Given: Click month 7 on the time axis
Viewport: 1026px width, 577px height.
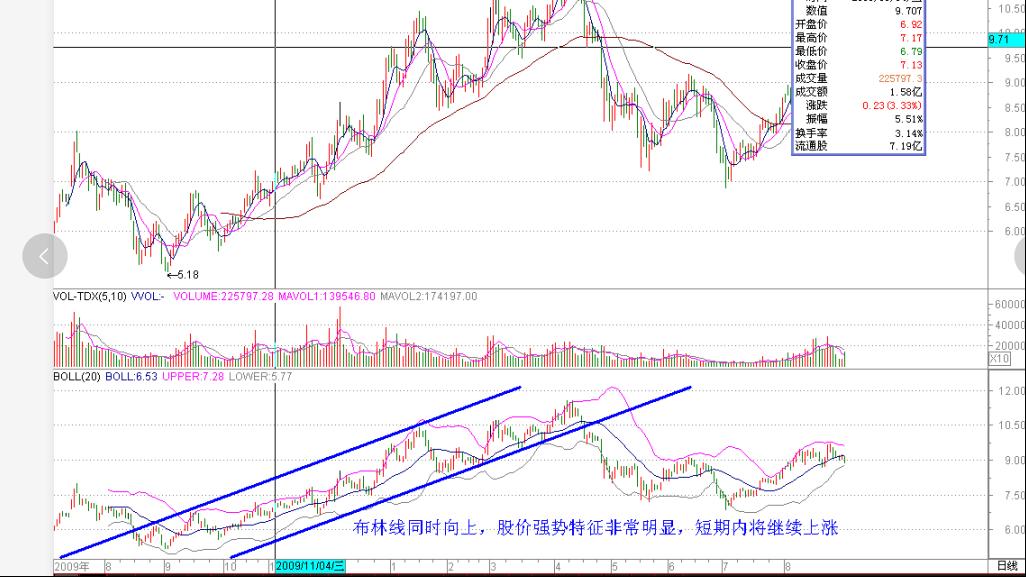Looking at the screenshot, I should pos(724,567).
